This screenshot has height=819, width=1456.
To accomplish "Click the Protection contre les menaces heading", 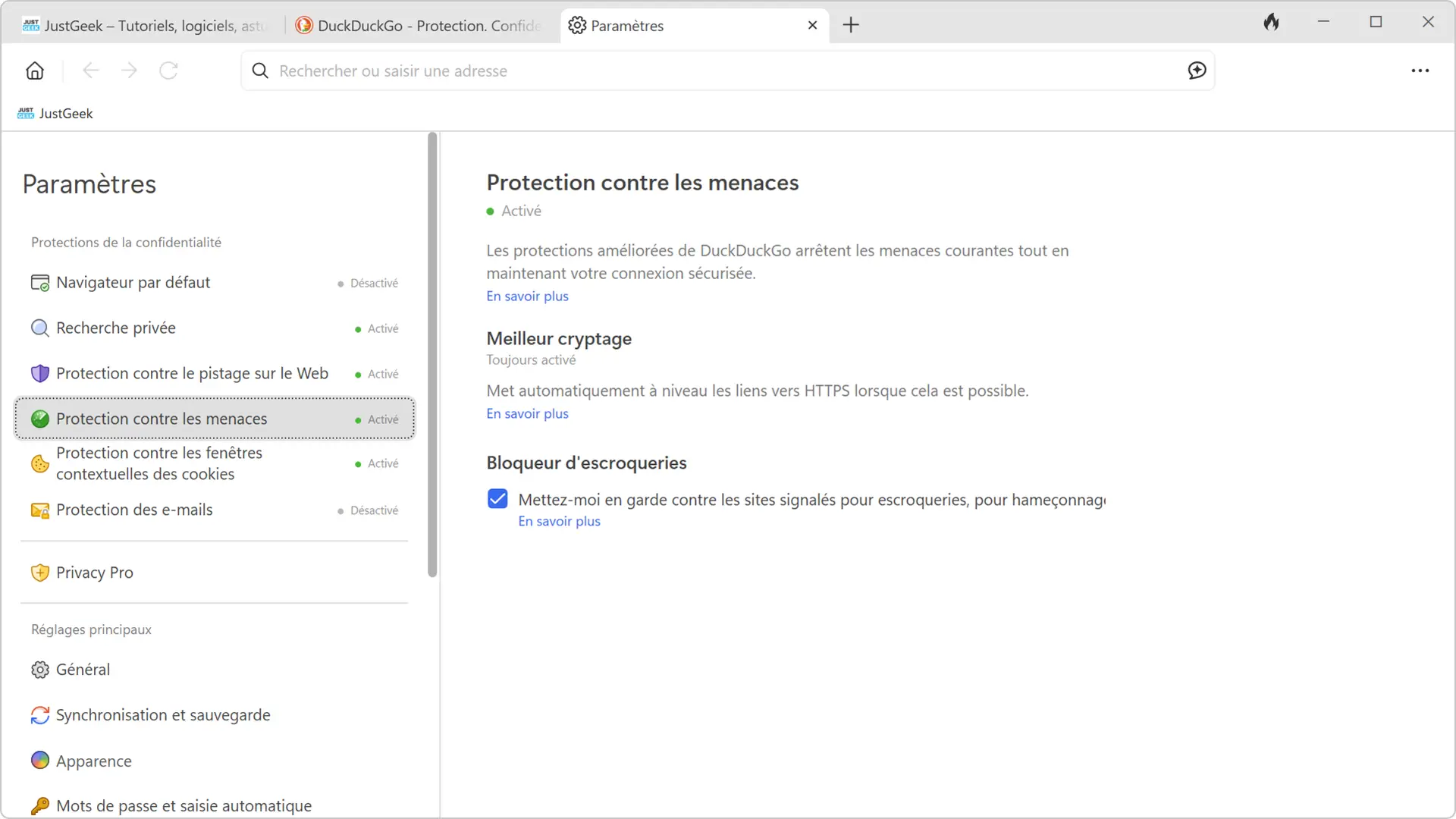I will 642,183.
